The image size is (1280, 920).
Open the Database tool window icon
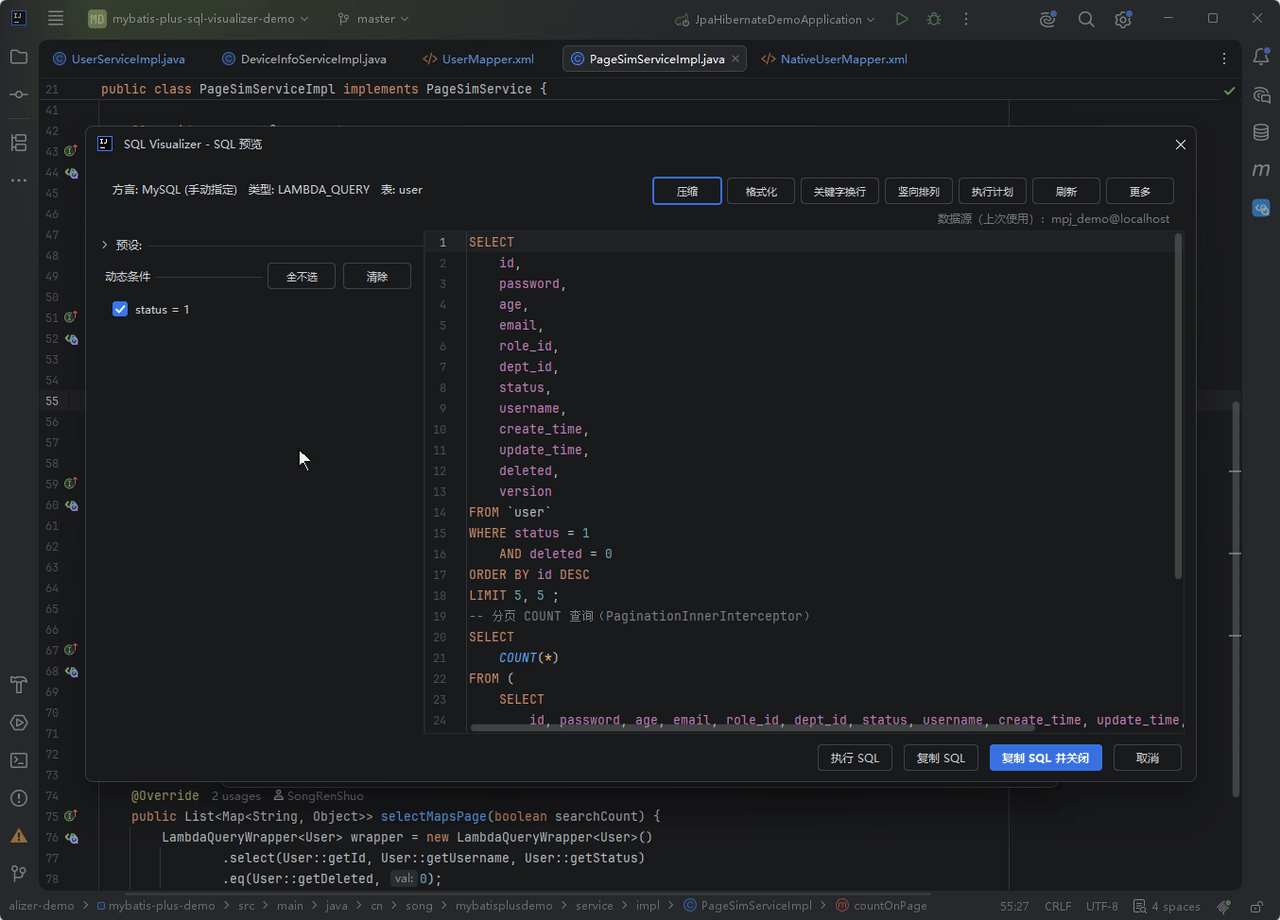[x=1261, y=132]
